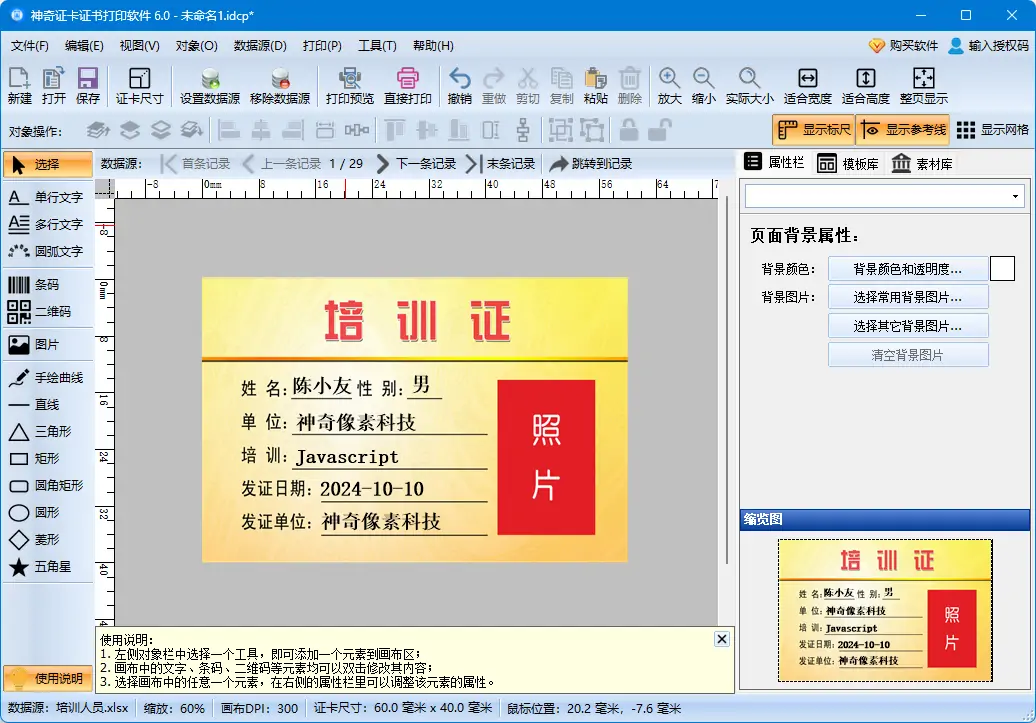The image size is (1036, 723).
Task: Open 打印预览 print preview
Action: (349, 85)
